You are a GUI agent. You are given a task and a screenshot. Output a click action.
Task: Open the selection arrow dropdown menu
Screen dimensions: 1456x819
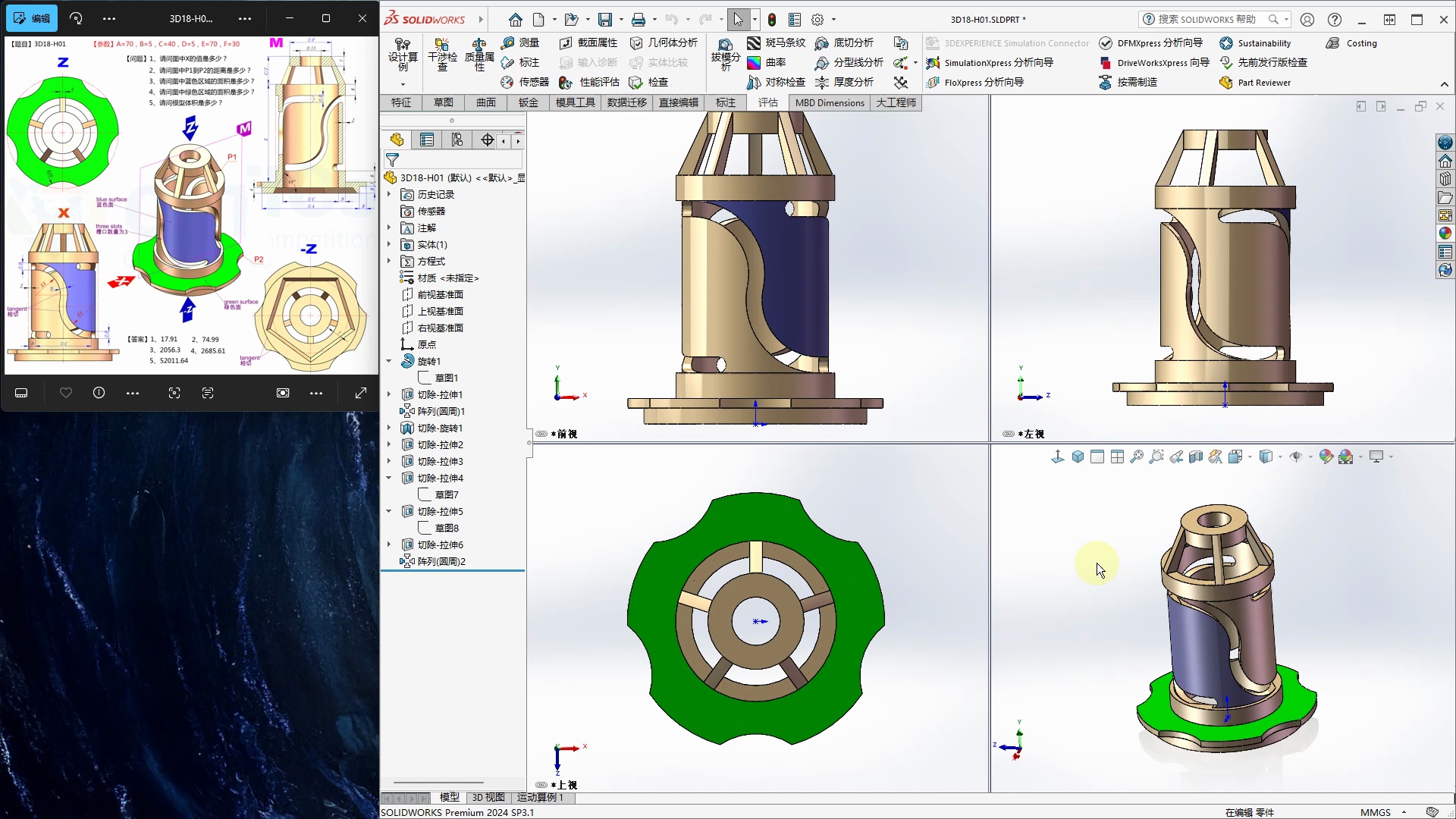(x=755, y=20)
